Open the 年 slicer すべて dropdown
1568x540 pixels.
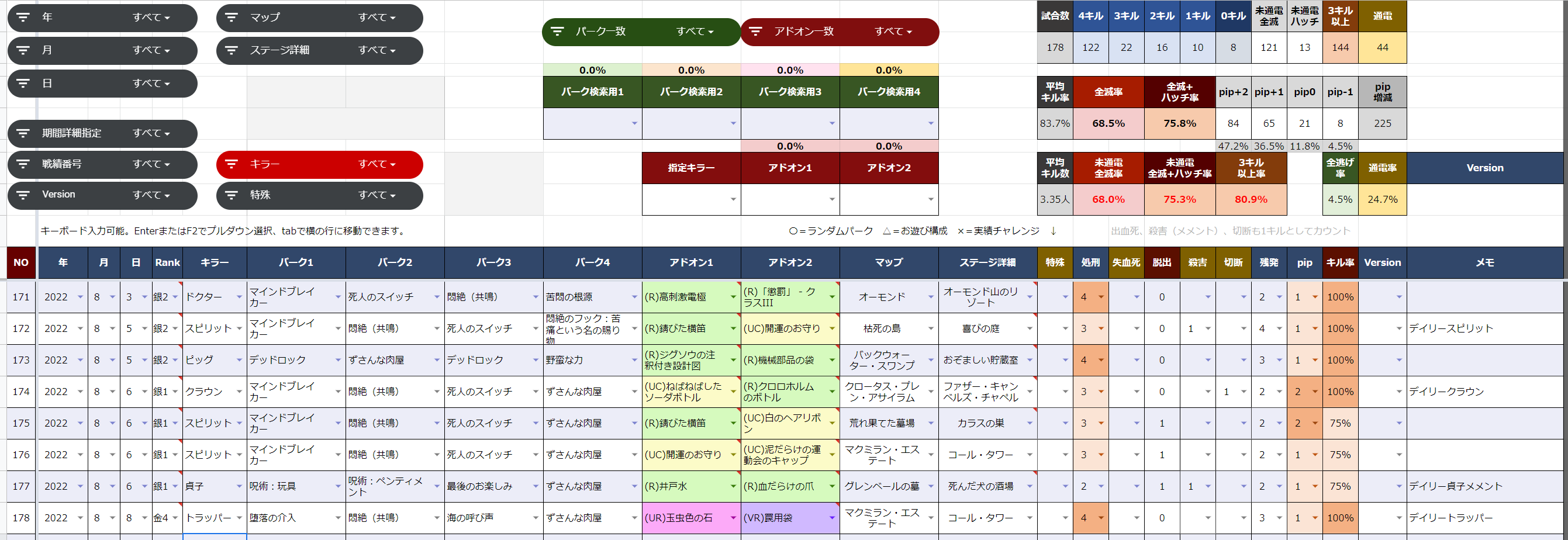151,17
